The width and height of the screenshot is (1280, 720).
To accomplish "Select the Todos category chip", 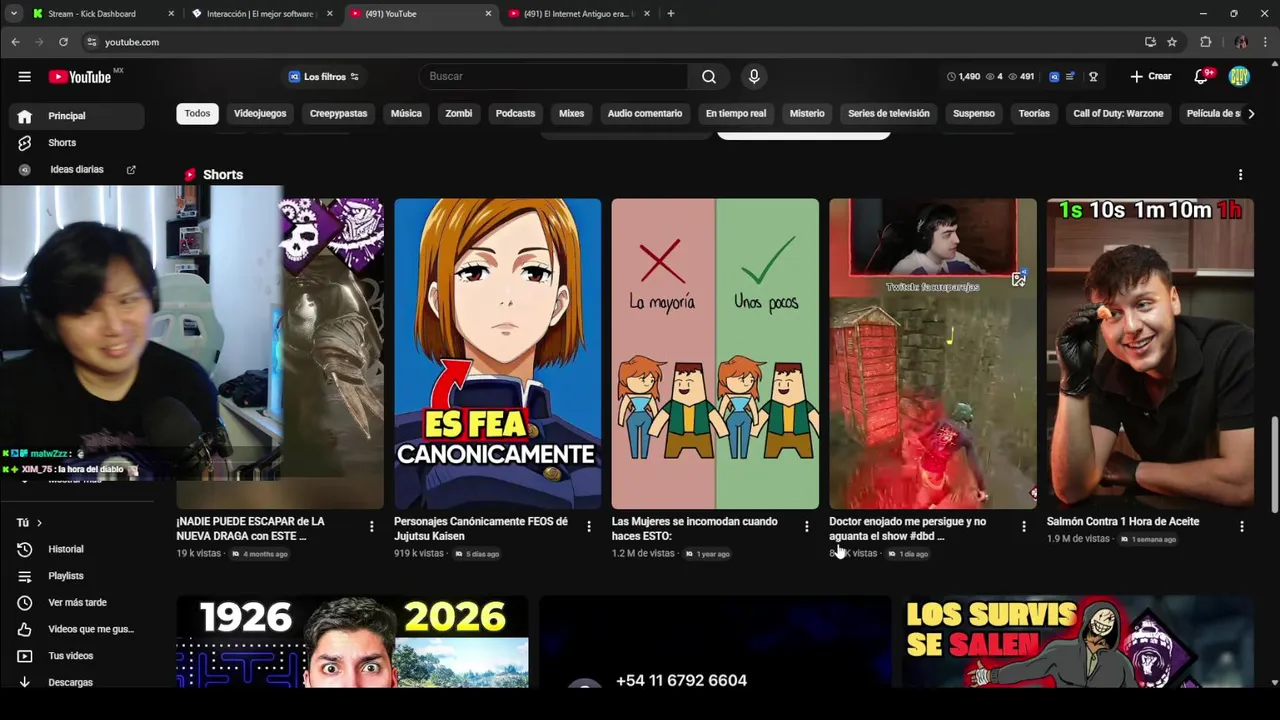I will (197, 114).
